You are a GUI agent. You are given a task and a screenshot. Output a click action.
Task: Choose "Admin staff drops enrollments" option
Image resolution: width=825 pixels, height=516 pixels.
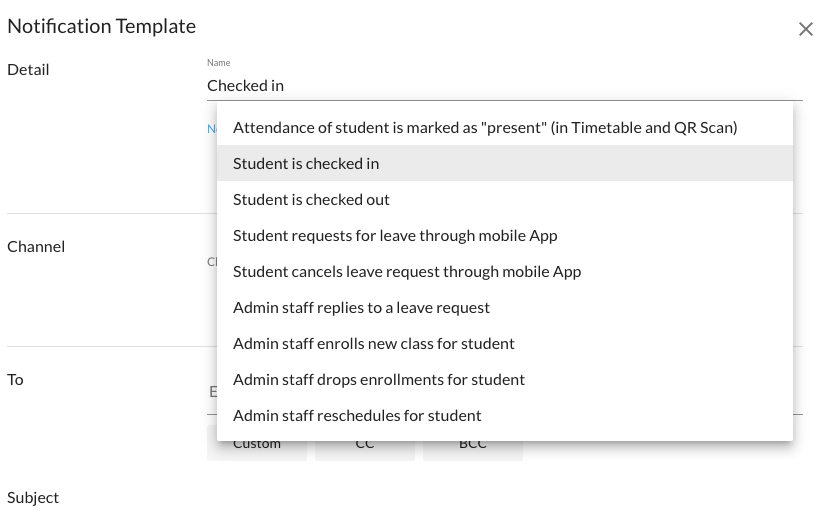379,380
